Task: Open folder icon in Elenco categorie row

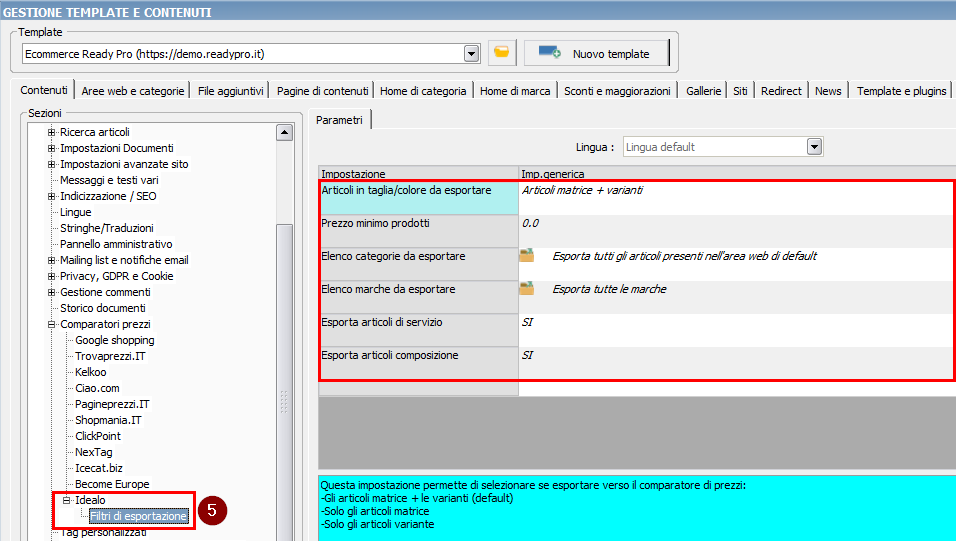Action: (x=527, y=256)
